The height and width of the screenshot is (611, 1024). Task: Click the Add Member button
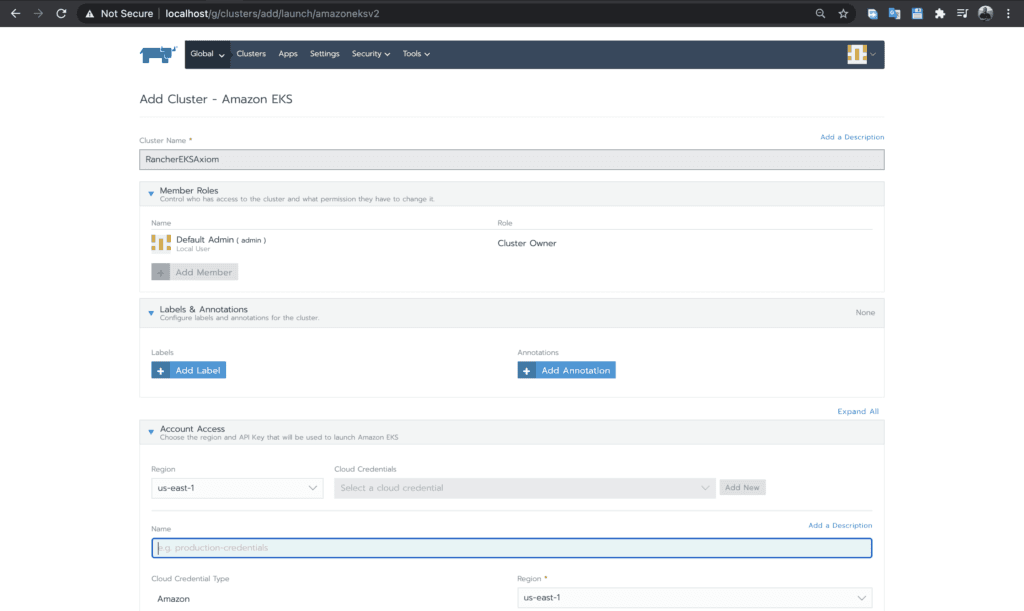[195, 272]
